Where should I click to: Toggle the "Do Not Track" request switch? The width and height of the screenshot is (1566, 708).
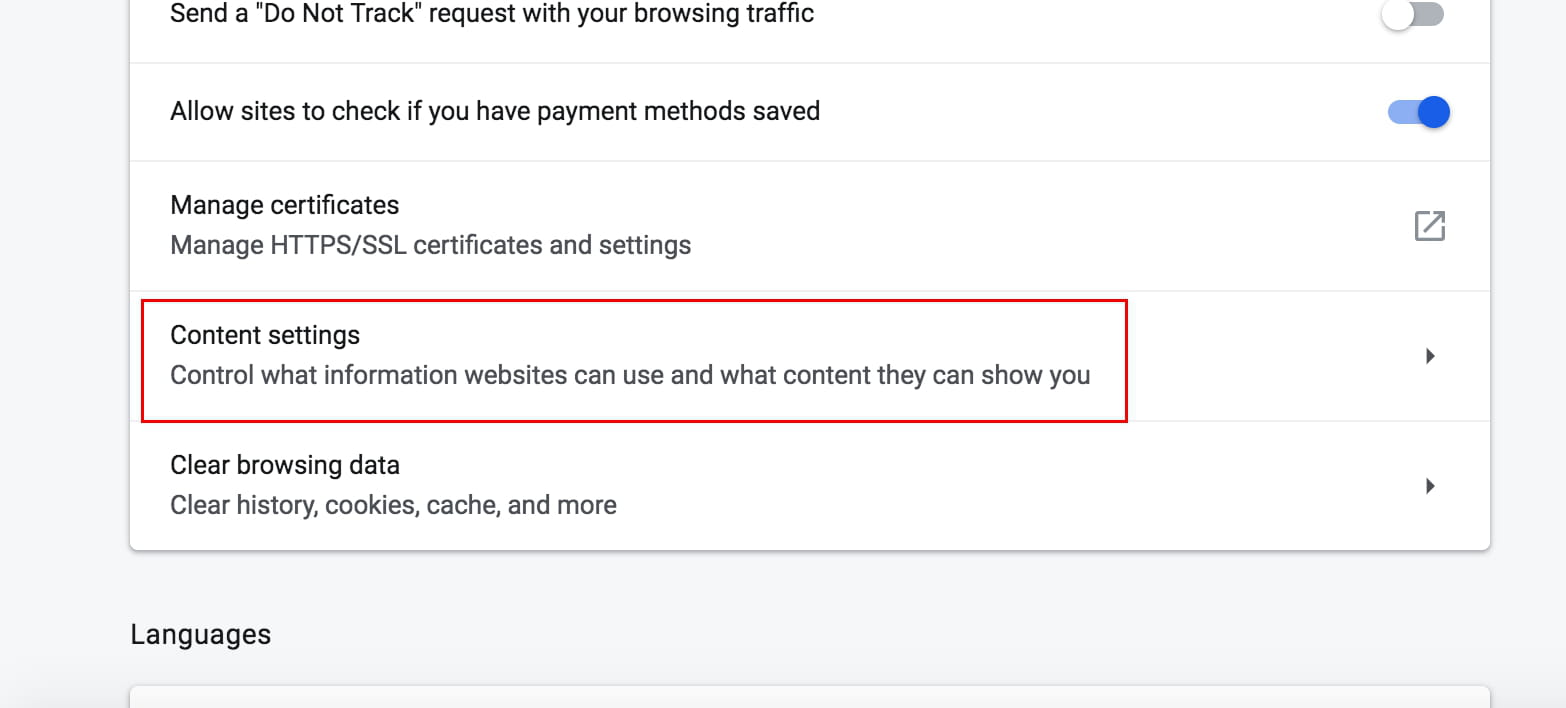(x=1412, y=14)
